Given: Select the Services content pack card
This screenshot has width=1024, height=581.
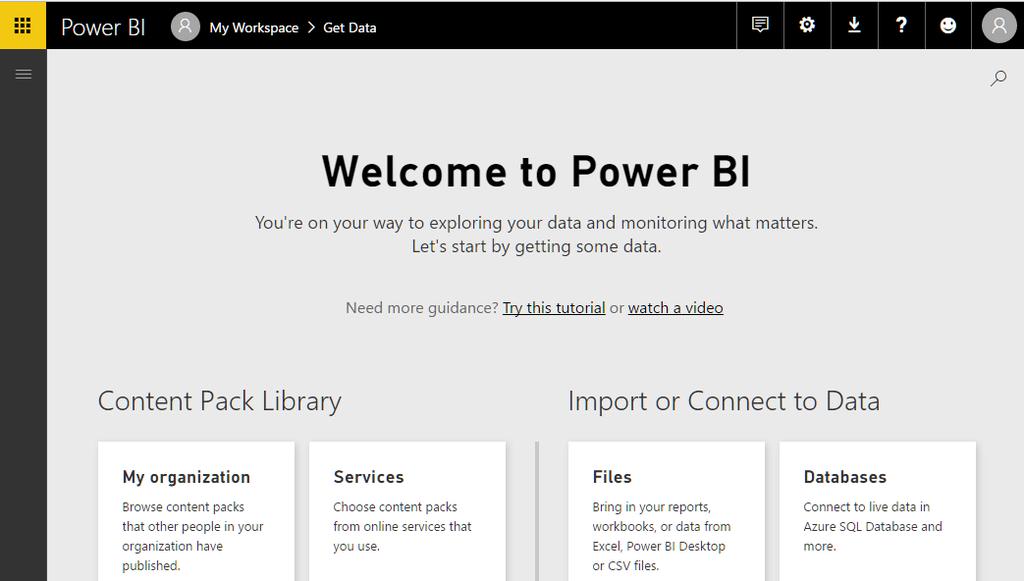Looking at the screenshot, I should (x=407, y=511).
